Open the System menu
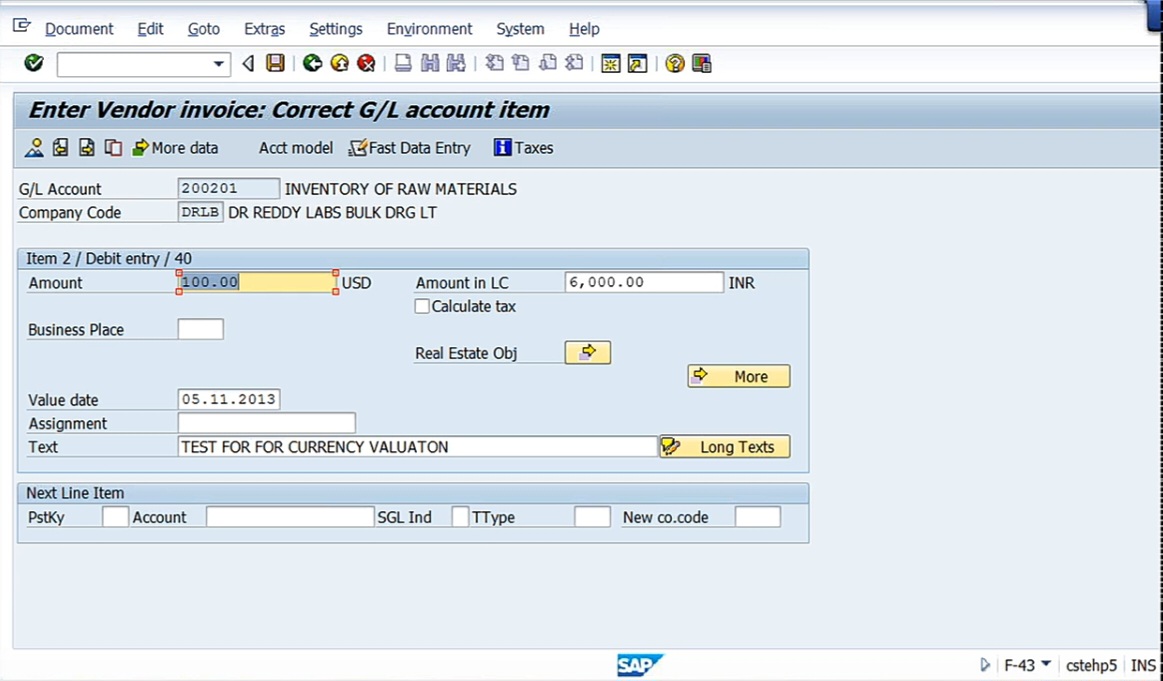1163x681 pixels. tap(520, 29)
